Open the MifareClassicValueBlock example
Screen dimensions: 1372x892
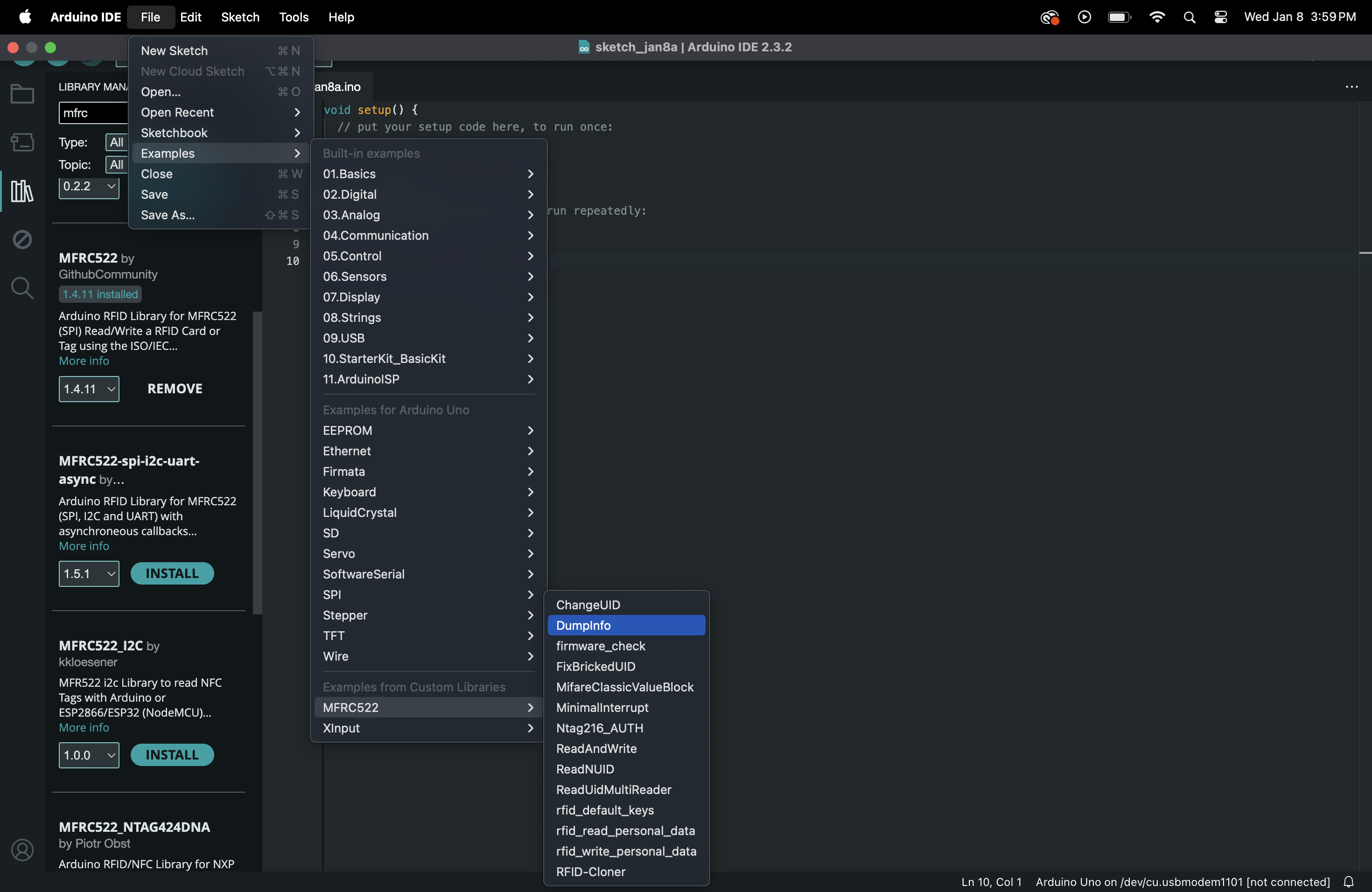click(x=626, y=688)
